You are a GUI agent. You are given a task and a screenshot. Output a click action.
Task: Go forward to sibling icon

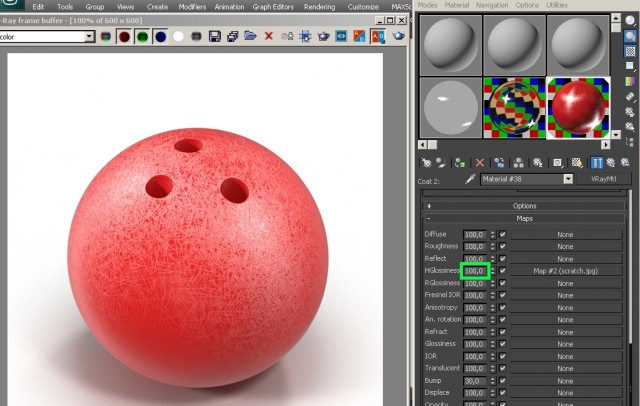click(x=625, y=163)
